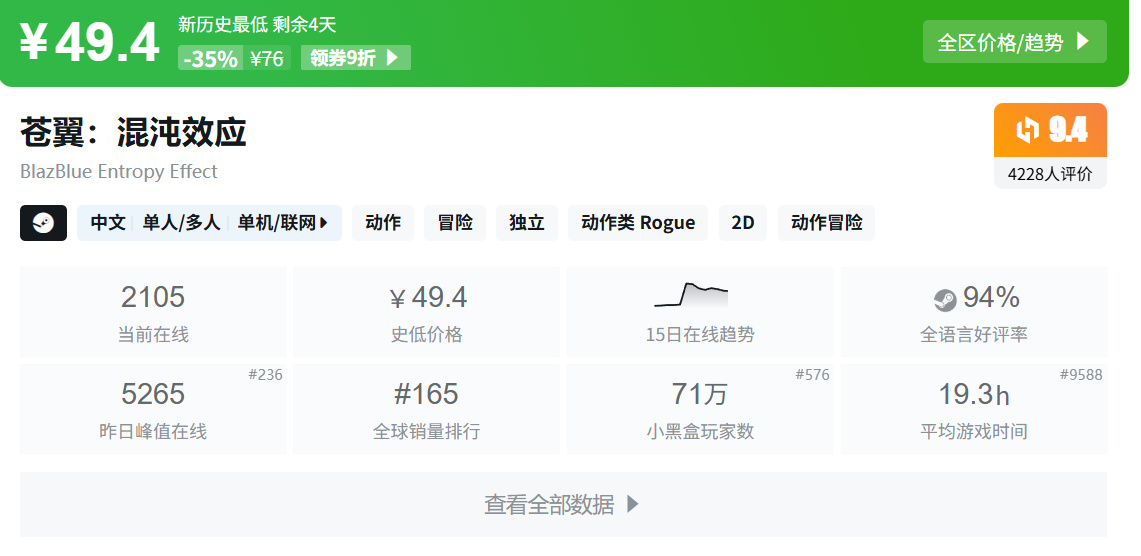The height and width of the screenshot is (556, 1141).
Task: Click the 4228人评价 review count
Action: [1050, 174]
